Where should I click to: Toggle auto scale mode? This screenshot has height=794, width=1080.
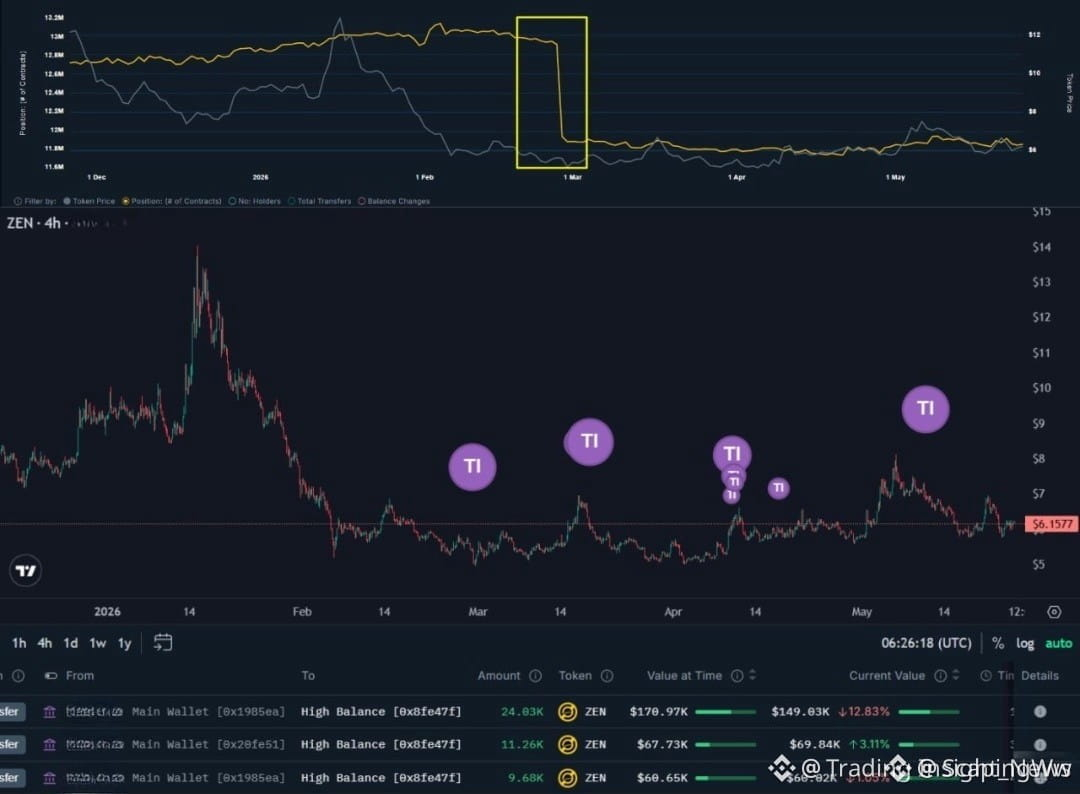(1059, 643)
